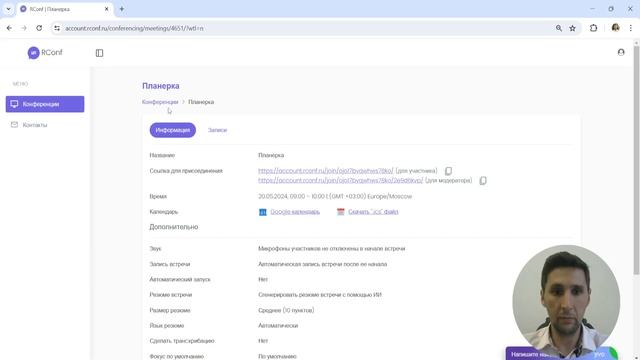
Task: Download the ics файл link
Action: point(373,212)
